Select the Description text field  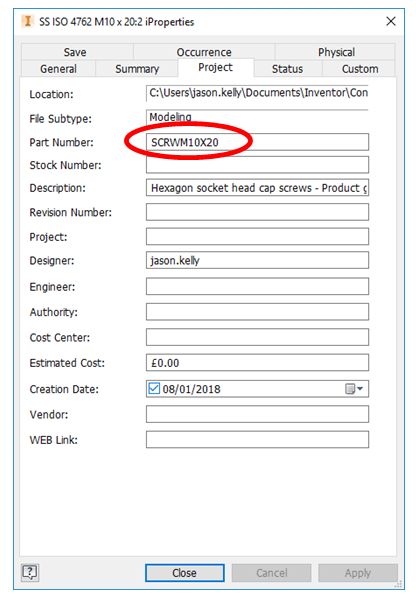pyautogui.click(x=257, y=188)
